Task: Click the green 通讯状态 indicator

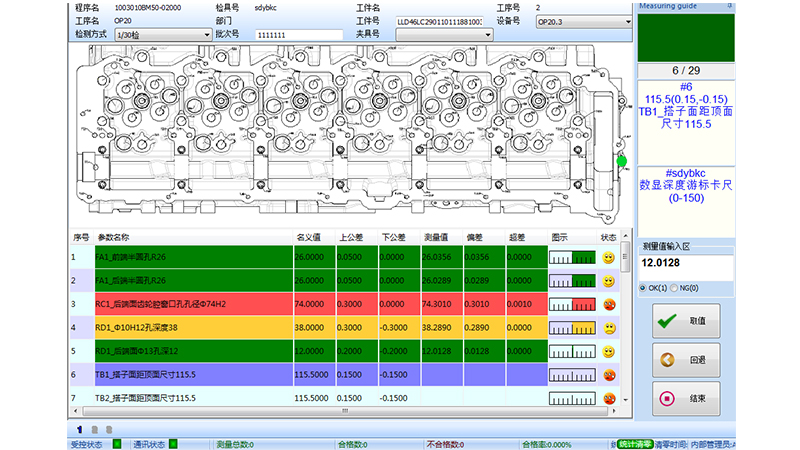Action: (x=173, y=444)
